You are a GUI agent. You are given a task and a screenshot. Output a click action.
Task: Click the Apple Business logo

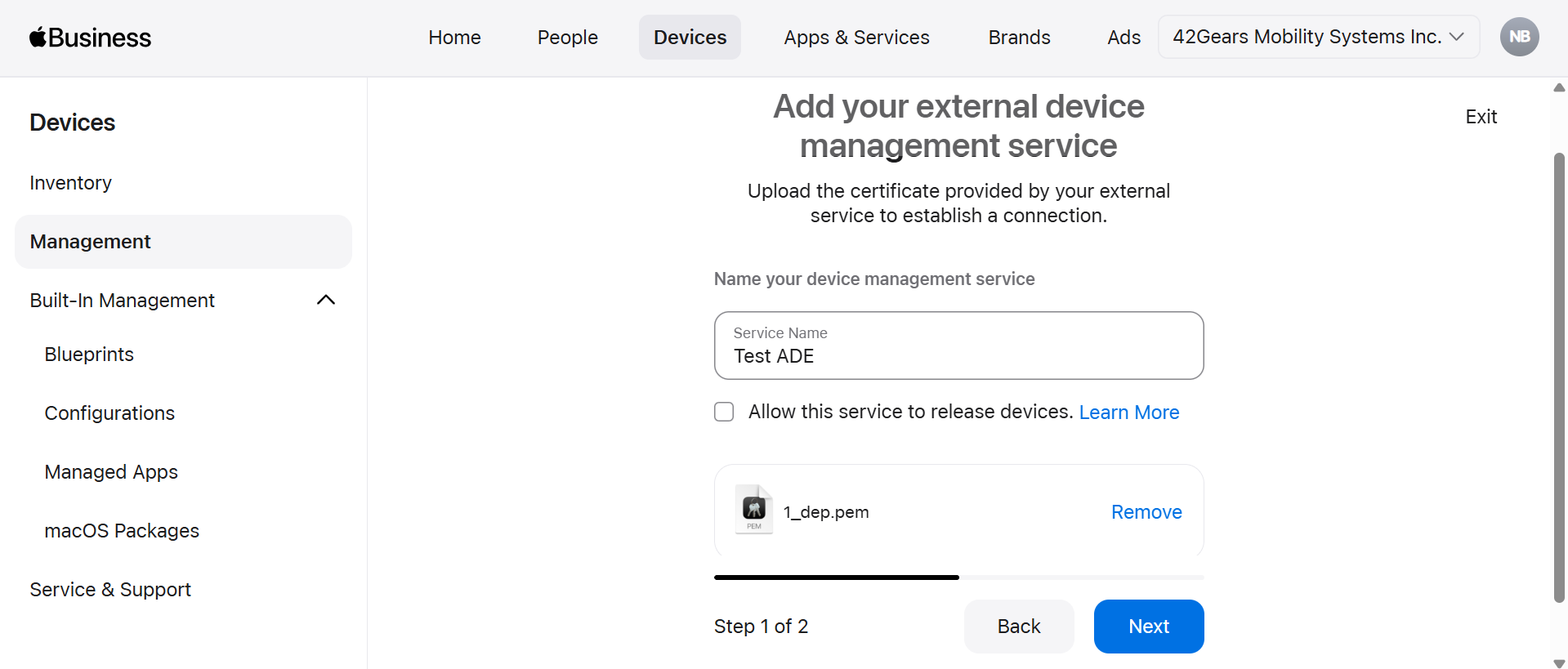click(90, 38)
